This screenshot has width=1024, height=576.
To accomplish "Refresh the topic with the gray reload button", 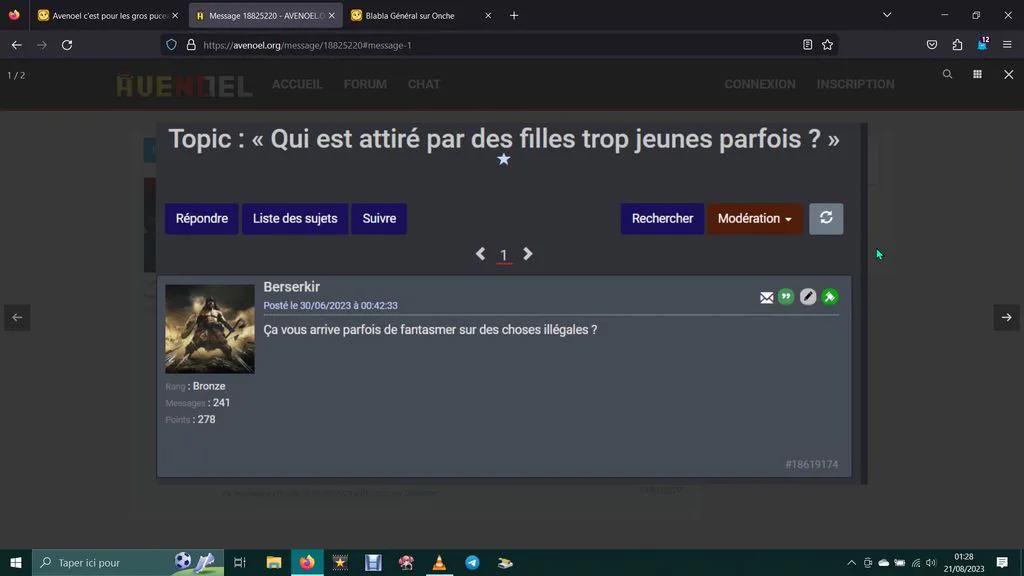I will click(826, 218).
